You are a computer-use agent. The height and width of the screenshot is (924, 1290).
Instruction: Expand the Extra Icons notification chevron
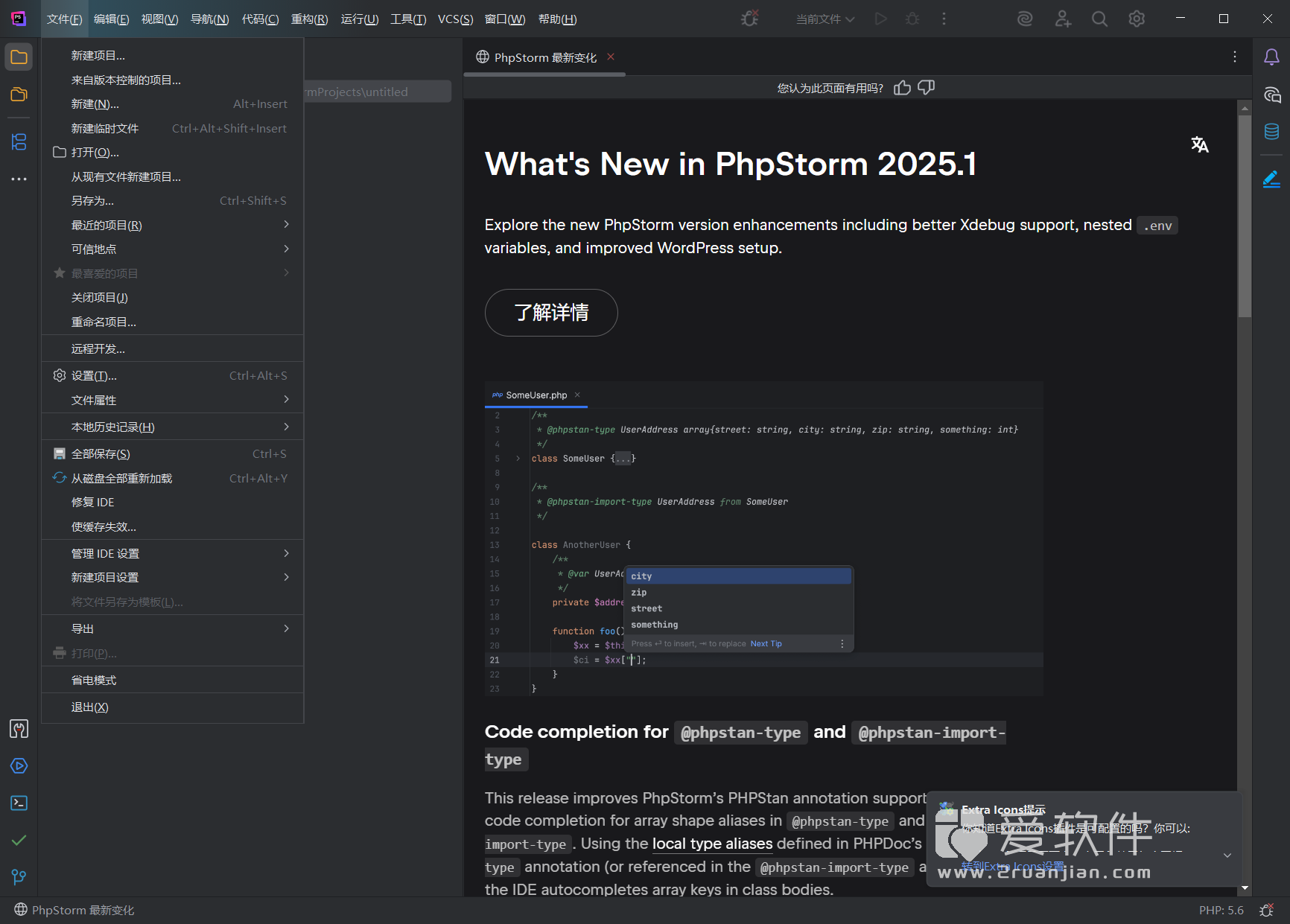click(x=1227, y=856)
